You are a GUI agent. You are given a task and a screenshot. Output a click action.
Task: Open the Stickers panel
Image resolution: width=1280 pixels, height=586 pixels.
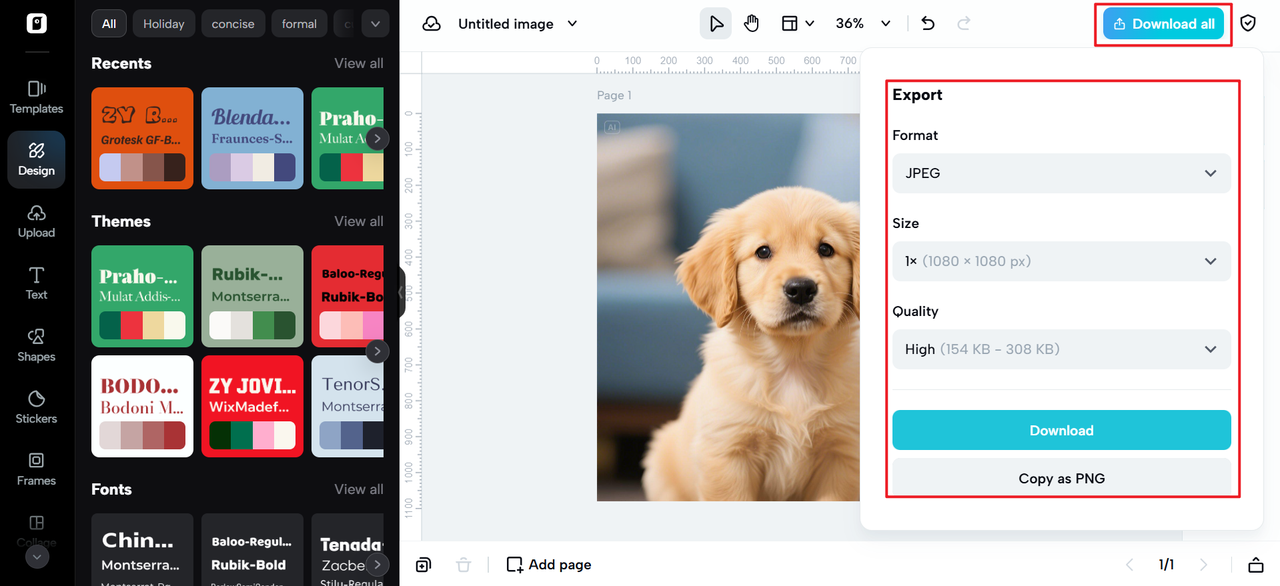pos(36,406)
